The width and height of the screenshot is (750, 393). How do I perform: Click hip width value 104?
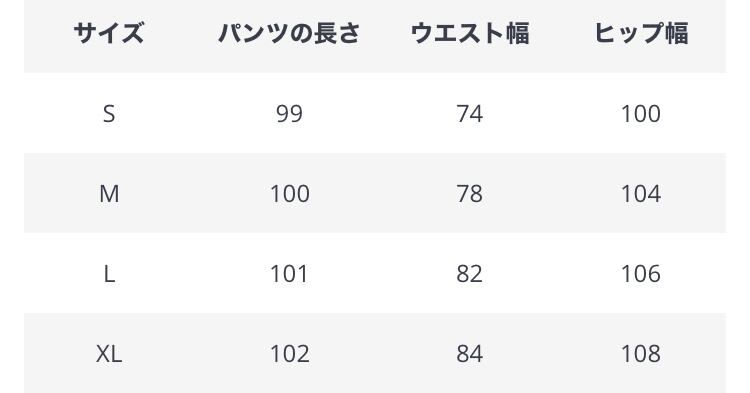(x=641, y=194)
